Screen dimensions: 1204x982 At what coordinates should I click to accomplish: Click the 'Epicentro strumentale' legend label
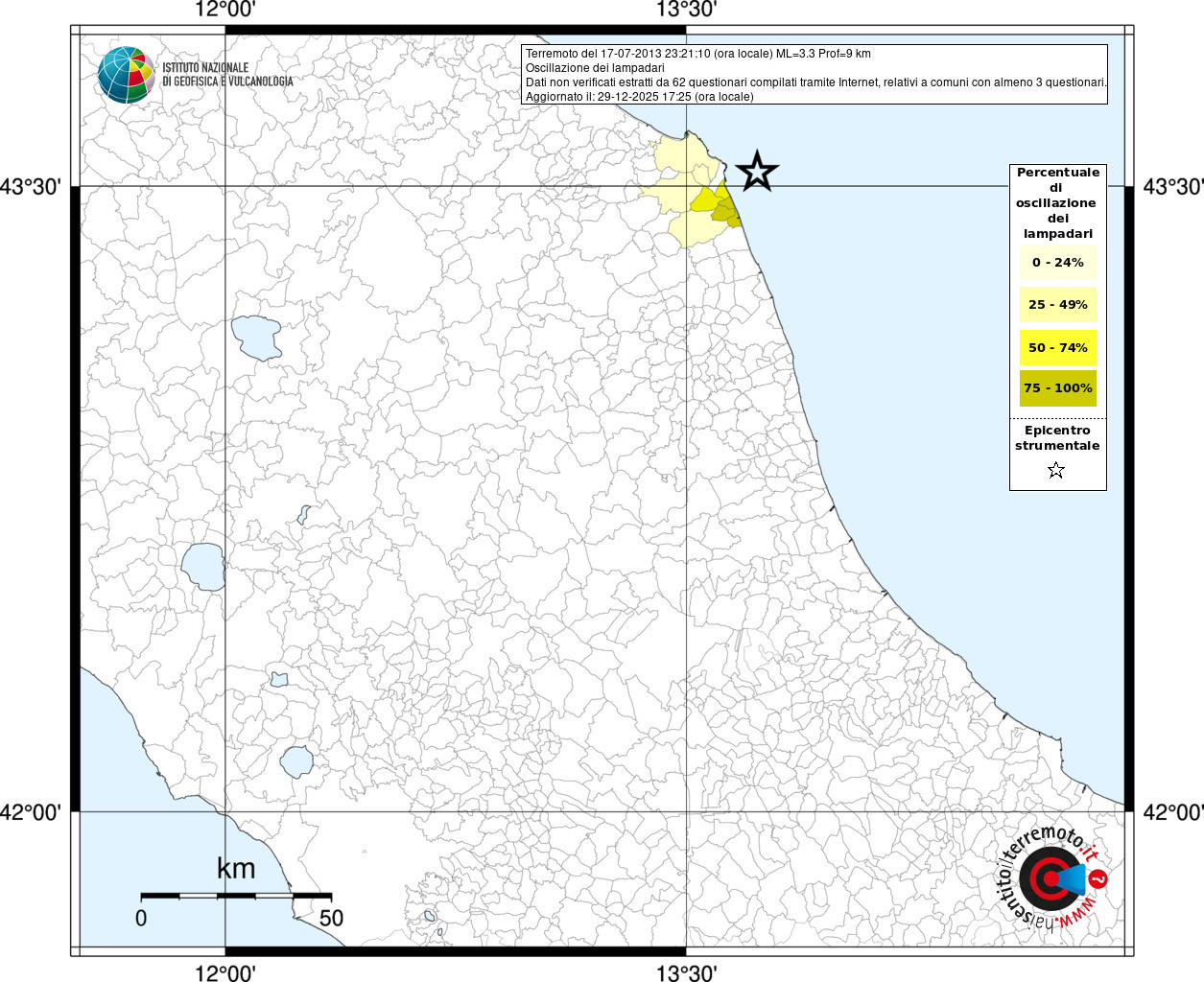1057,437
